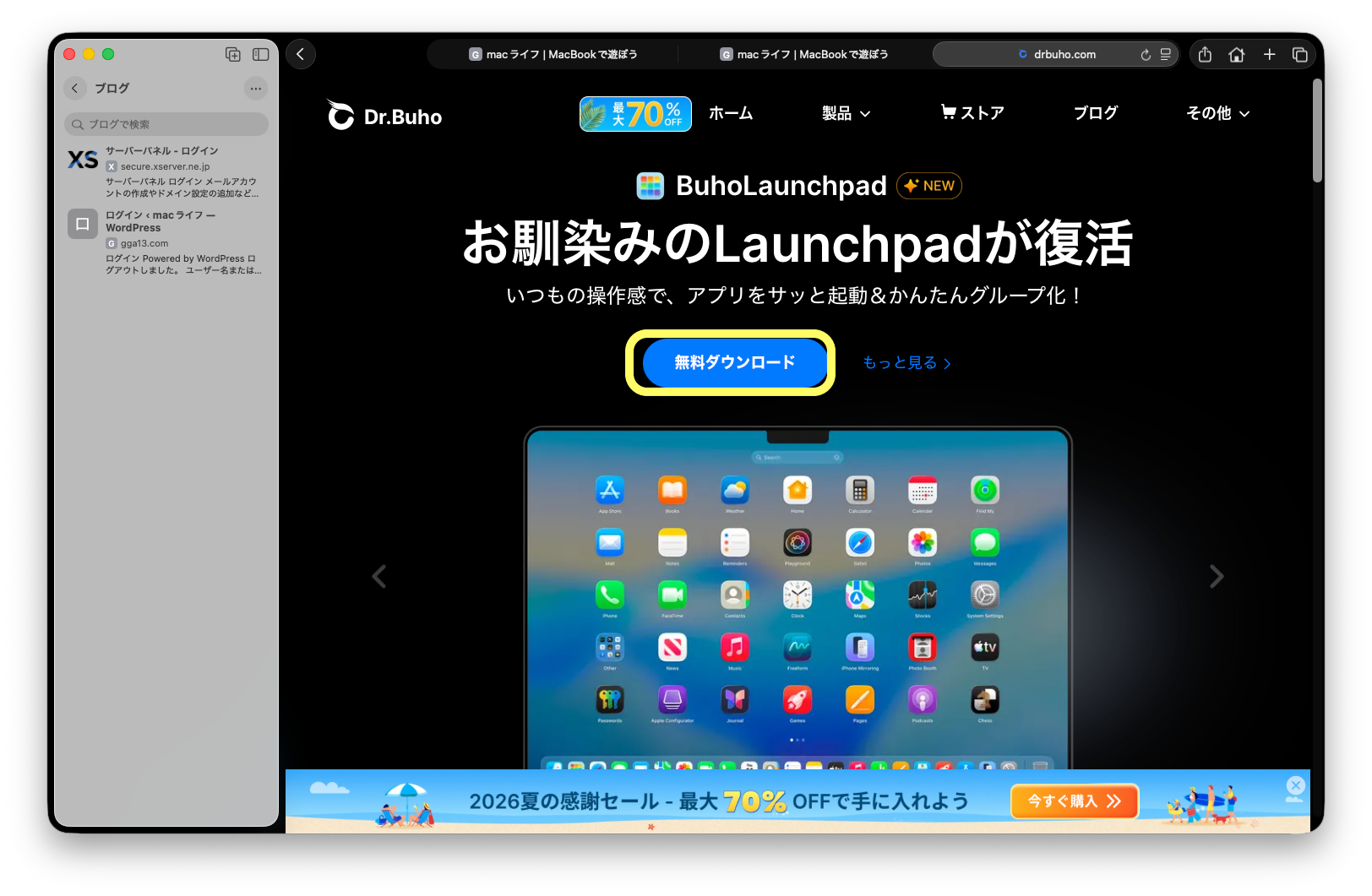Click the 2026夏の感謝セール banner text
The width and height of the screenshot is (1372, 896).
(719, 801)
